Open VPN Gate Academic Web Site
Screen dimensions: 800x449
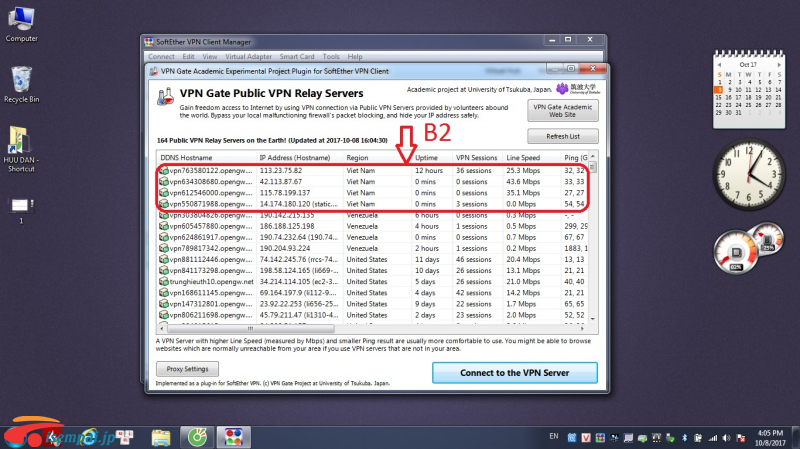coord(563,111)
